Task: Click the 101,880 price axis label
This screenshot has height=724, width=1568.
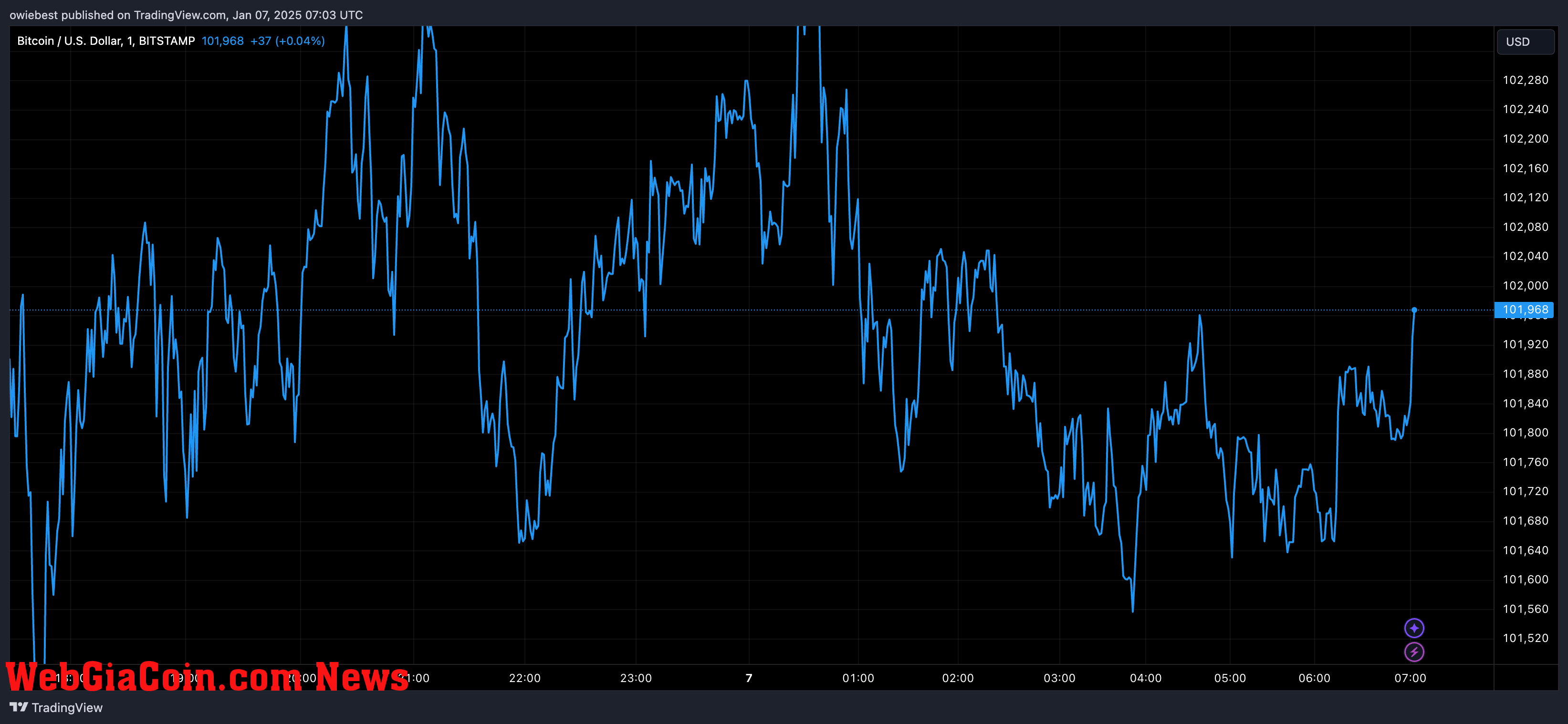Action: coord(1526,373)
